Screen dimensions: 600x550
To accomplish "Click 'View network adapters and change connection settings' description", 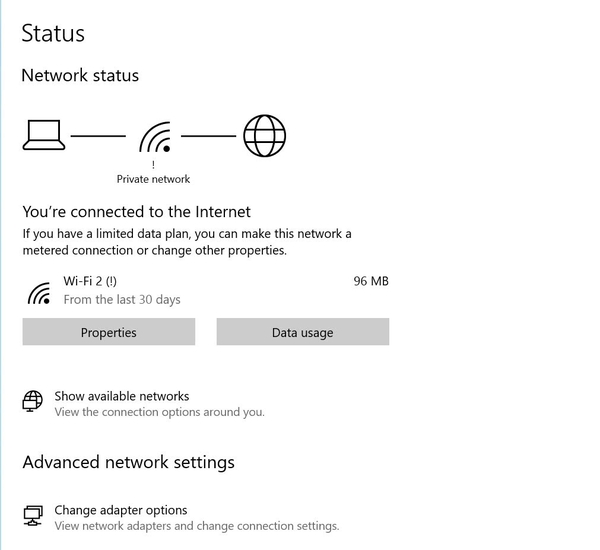I will pyautogui.click(x=196, y=526).
